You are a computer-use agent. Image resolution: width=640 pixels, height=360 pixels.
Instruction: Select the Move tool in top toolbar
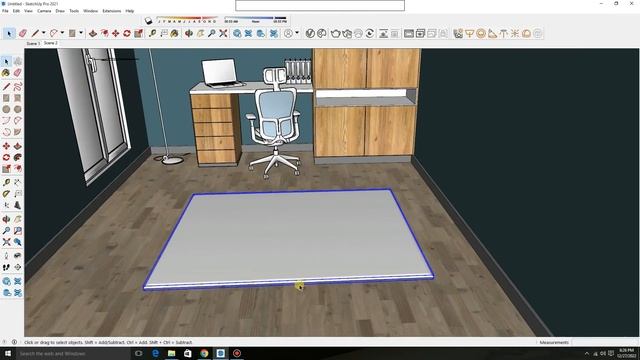point(116,33)
